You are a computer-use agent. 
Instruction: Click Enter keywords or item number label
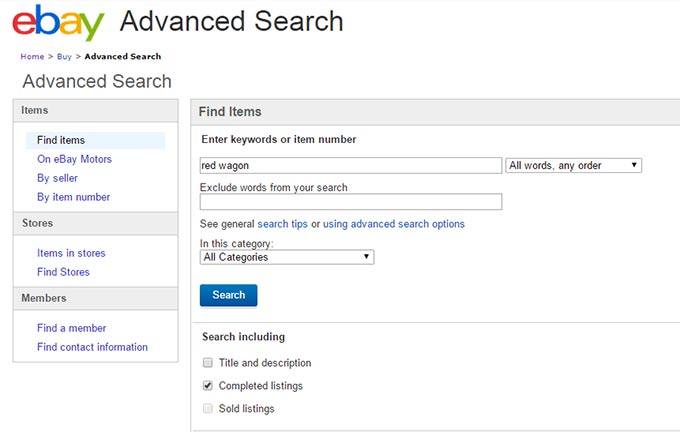(x=279, y=140)
